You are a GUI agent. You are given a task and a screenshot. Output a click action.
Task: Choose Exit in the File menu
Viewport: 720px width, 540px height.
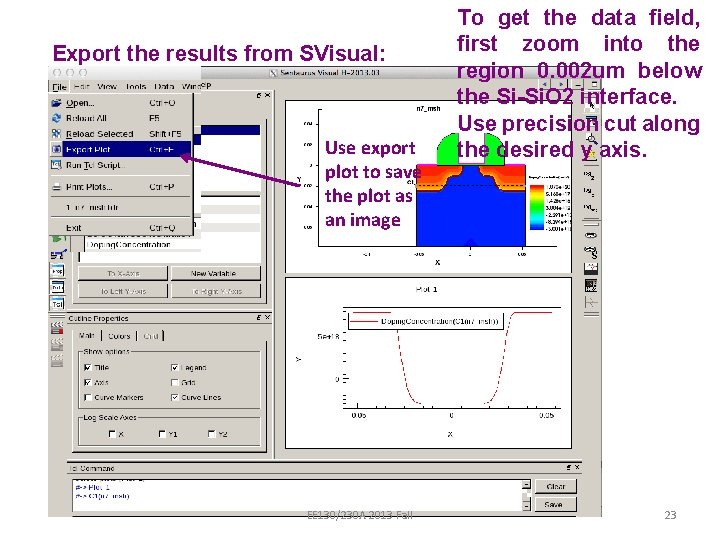click(120, 228)
